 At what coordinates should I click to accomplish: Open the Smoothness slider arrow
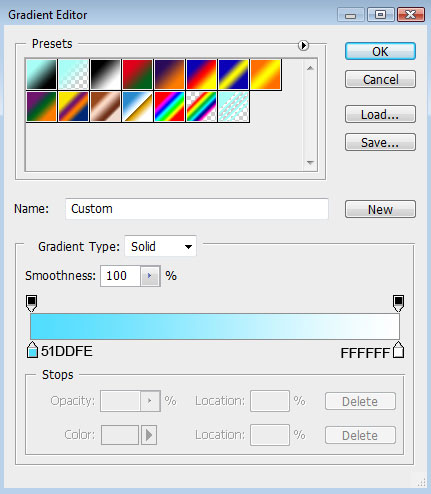click(150, 276)
